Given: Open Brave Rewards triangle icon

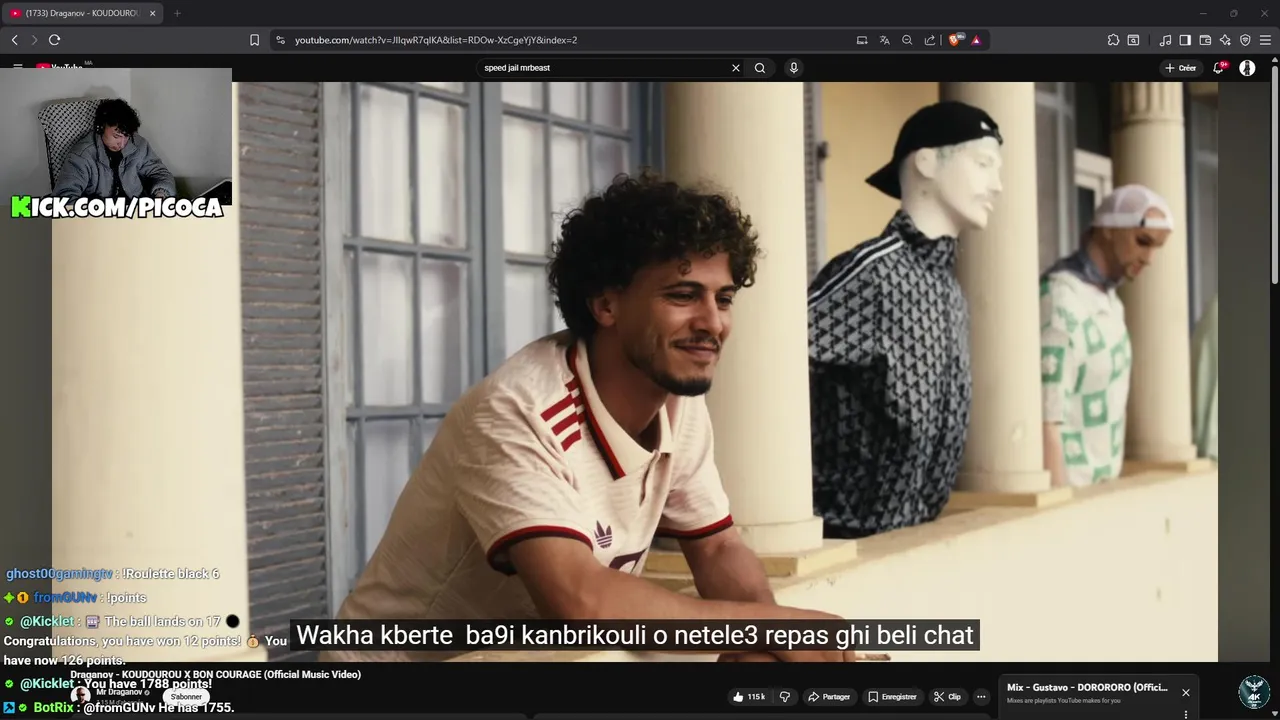Looking at the screenshot, I should tap(976, 40).
